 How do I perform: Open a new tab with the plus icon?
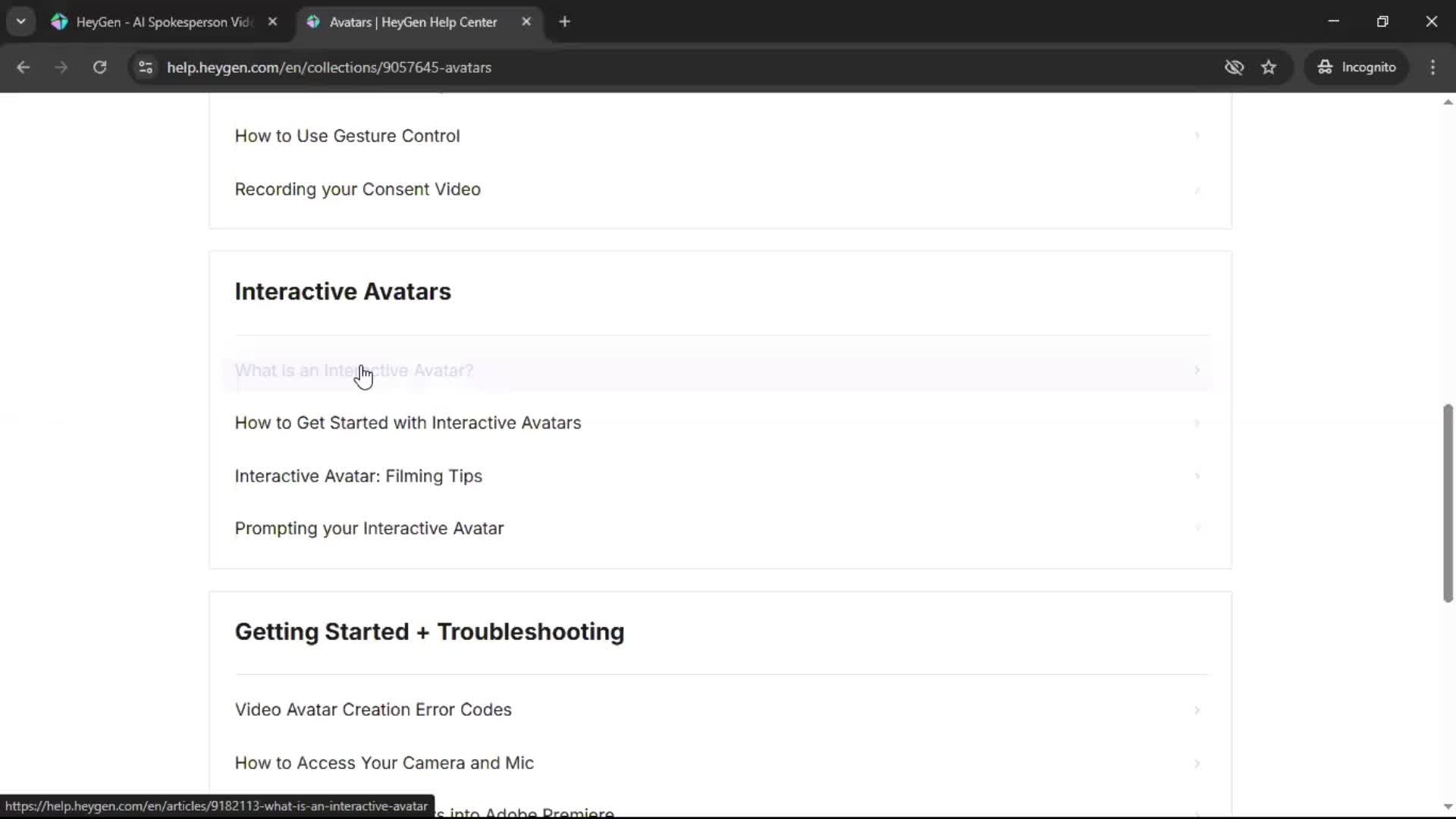coord(564,22)
